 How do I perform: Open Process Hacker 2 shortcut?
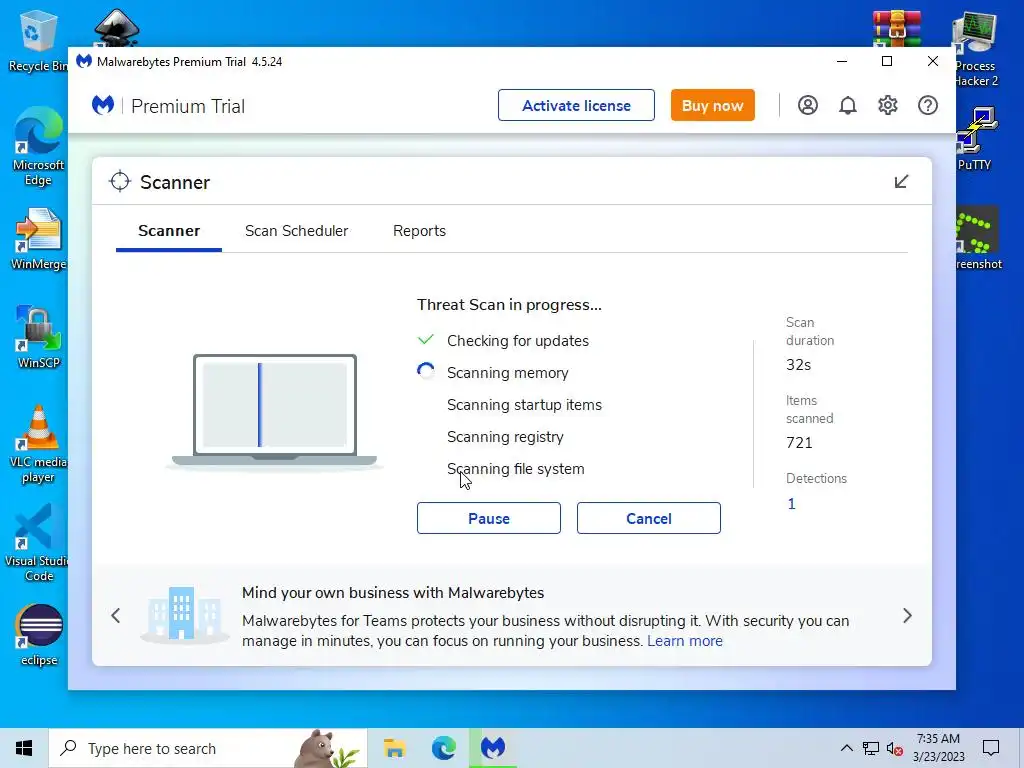click(x=976, y=50)
